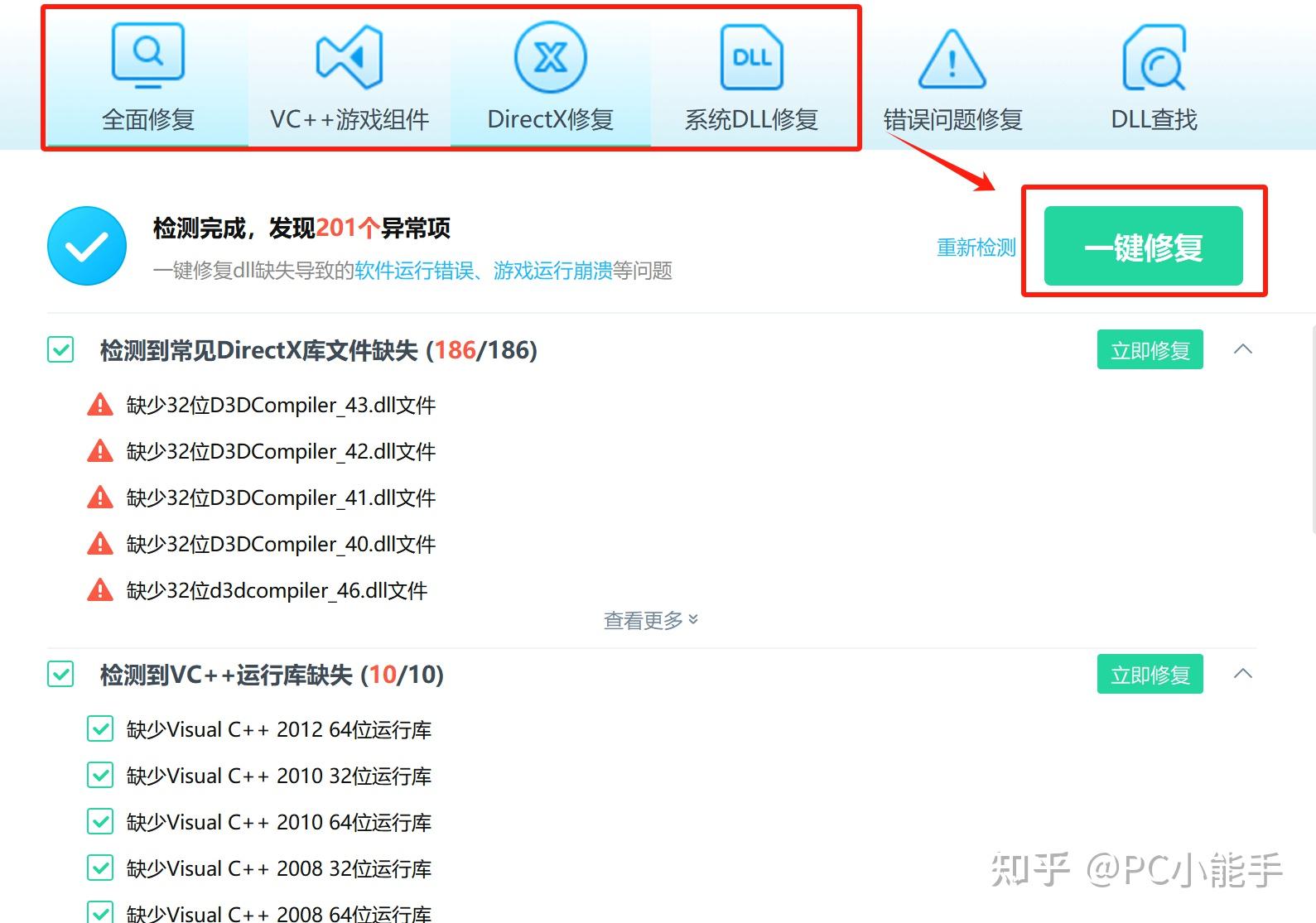This screenshot has width=1316, height=923.
Task: Click heading 检测到VC++运行库缺失 (10/10)
Action: tap(272, 675)
